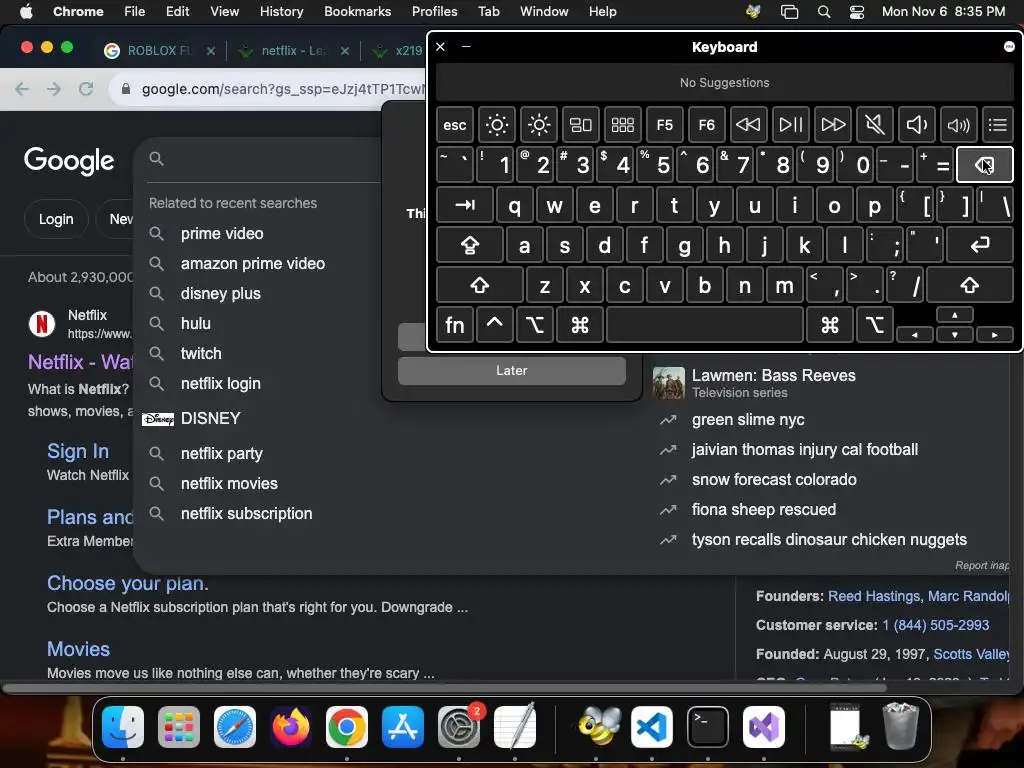This screenshot has height=768, width=1024.
Task: Open Visual Studio Code from dock
Action: click(652, 727)
